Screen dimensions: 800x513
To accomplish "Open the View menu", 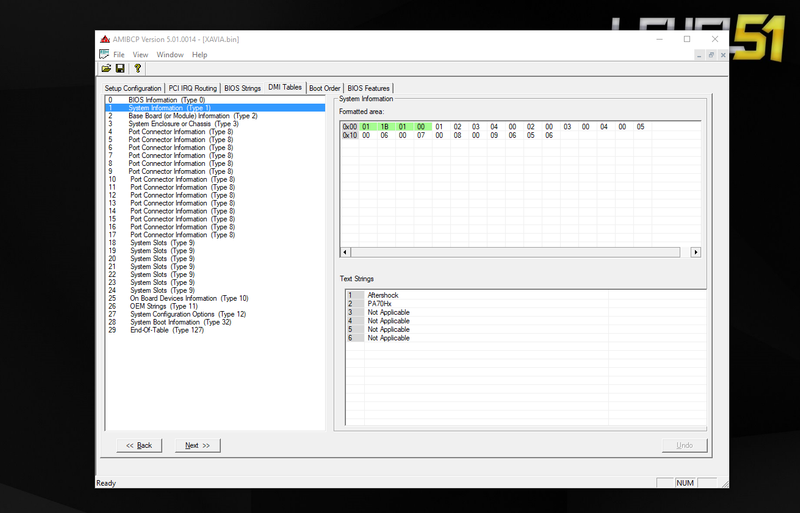I will pos(140,55).
